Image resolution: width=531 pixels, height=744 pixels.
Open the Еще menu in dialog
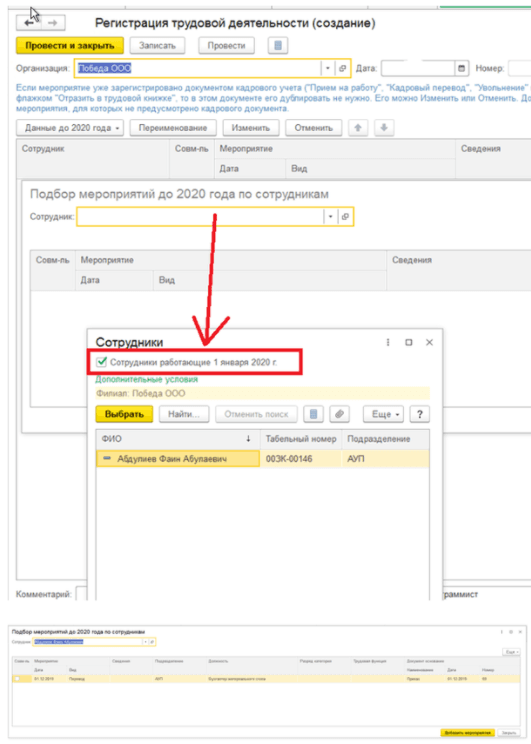click(383, 414)
